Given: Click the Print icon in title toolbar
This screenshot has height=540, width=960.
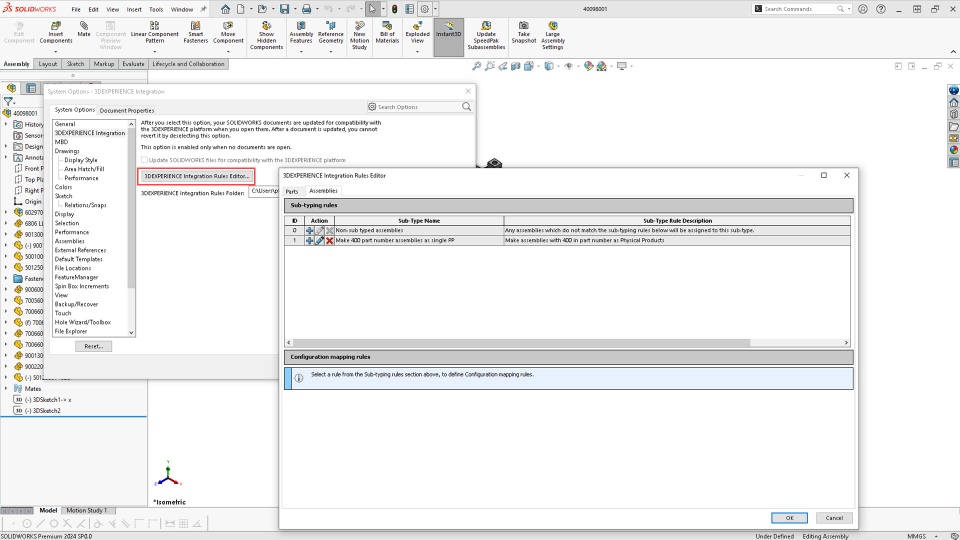Looking at the screenshot, I should coord(306,9).
